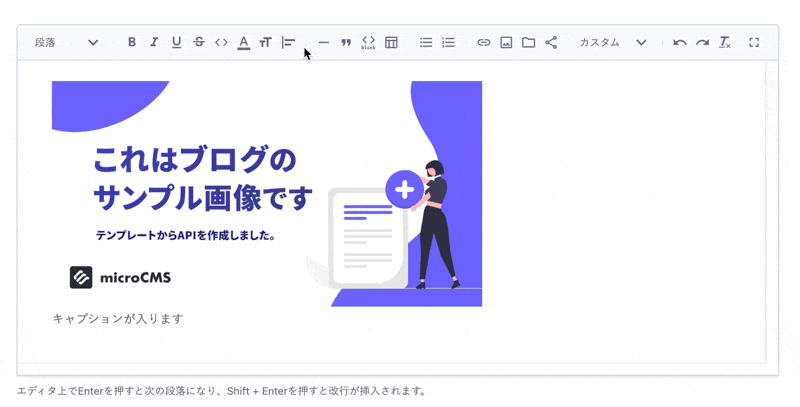Viewport: 800px width, 407px height.
Task: Insert a table
Action: (x=391, y=43)
